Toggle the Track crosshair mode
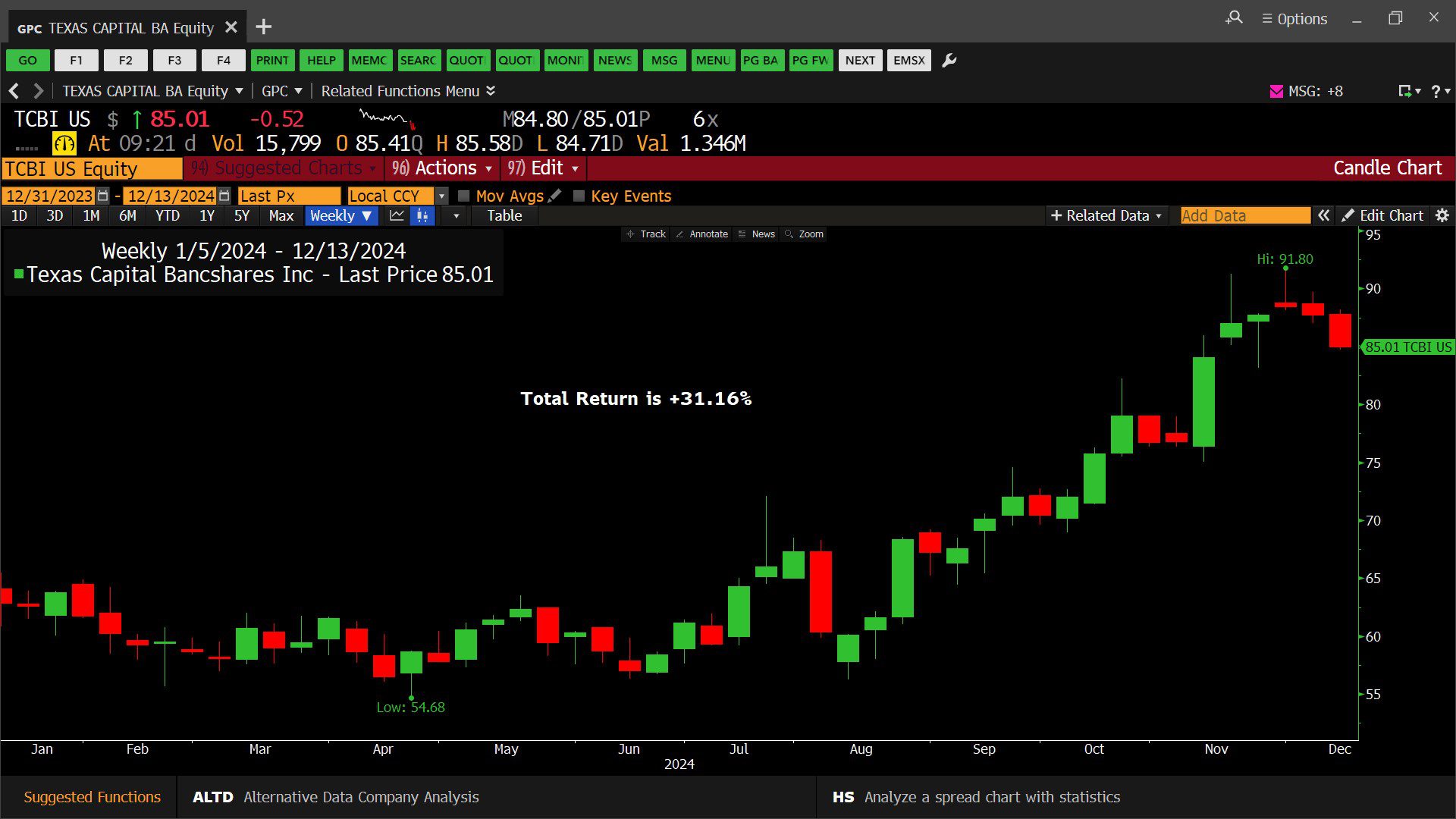Viewport: 1456px width, 819px height. click(645, 234)
